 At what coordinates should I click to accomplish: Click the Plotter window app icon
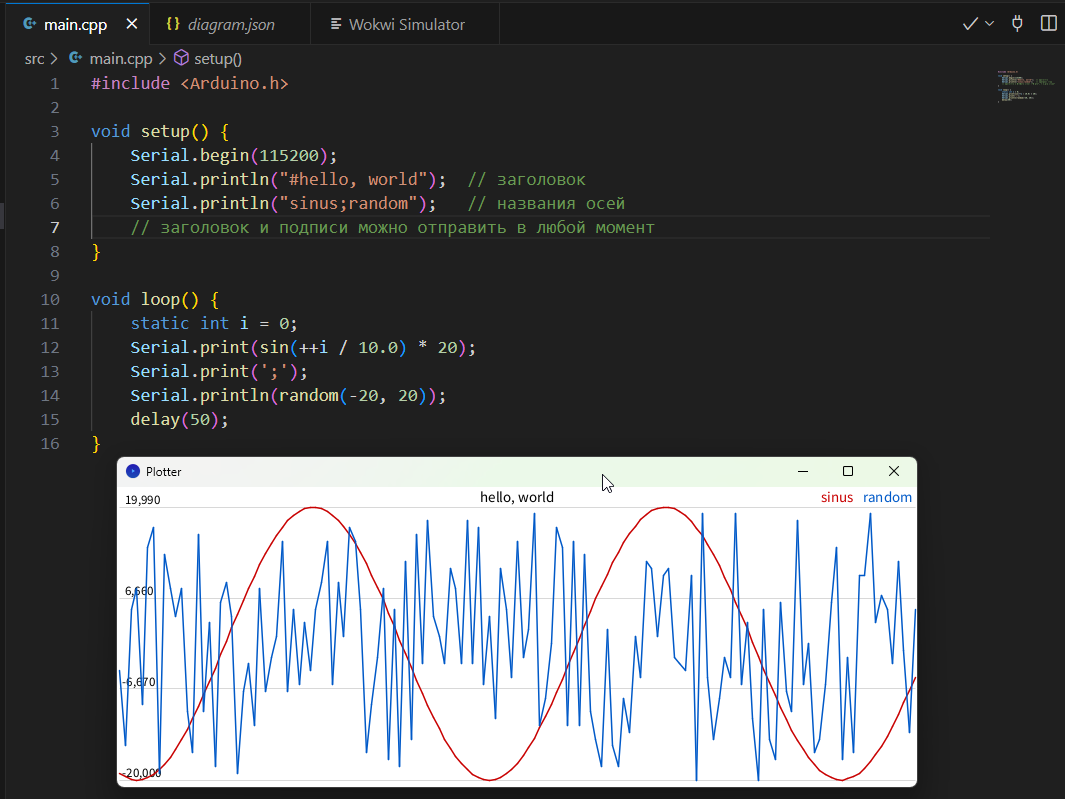(133, 472)
